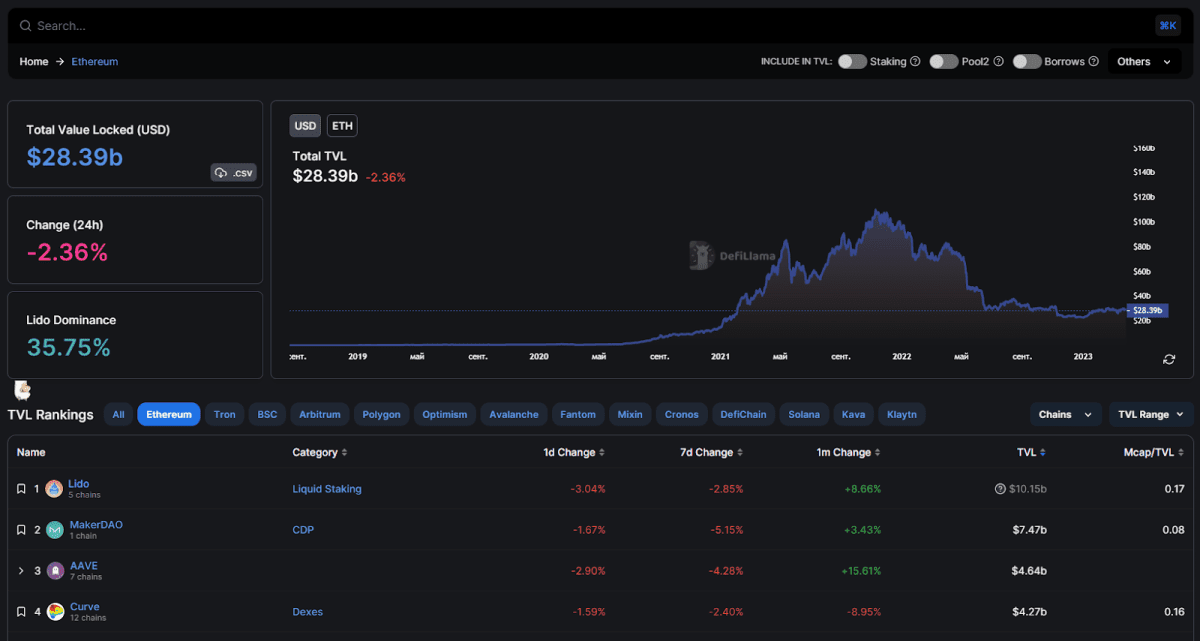This screenshot has width=1200, height=641.
Task: Enable the Pool2 toggle
Action: point(943,61)
